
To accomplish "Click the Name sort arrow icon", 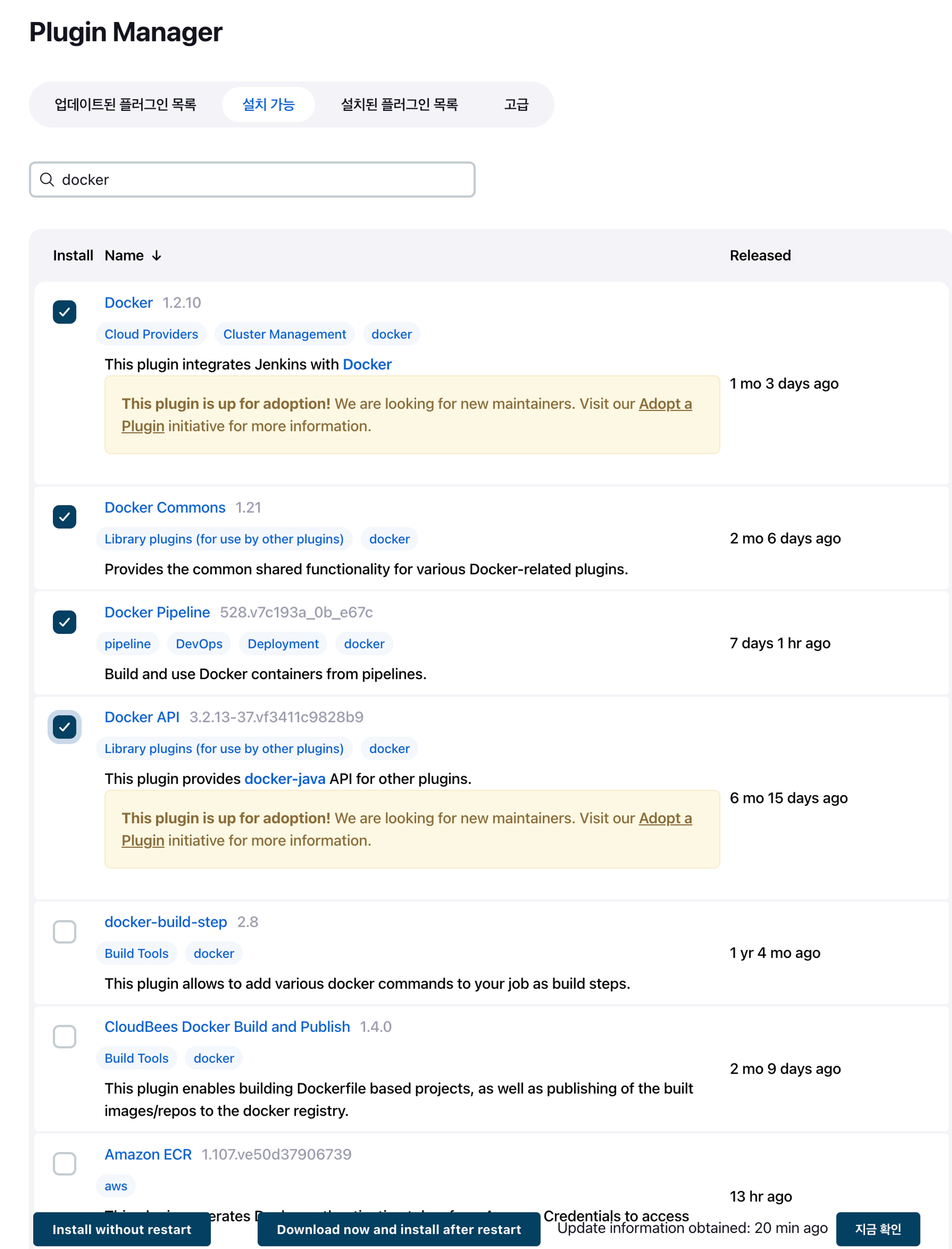I will pyautogui.click(x=157, y=256).
